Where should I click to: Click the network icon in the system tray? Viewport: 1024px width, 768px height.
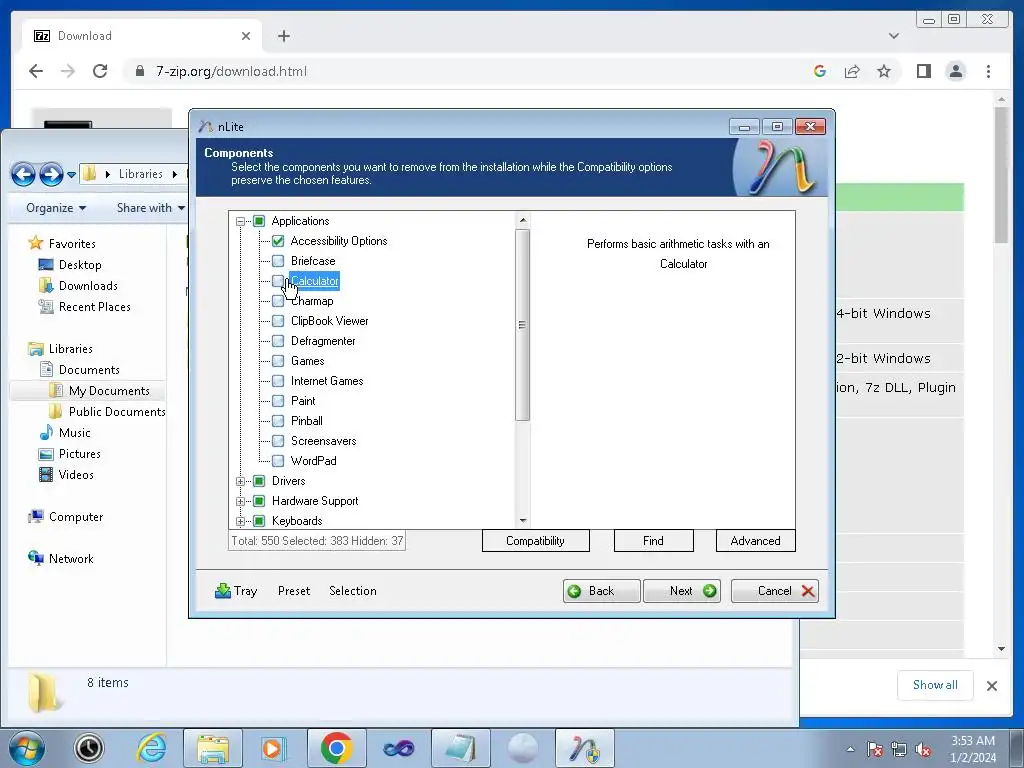899,750
